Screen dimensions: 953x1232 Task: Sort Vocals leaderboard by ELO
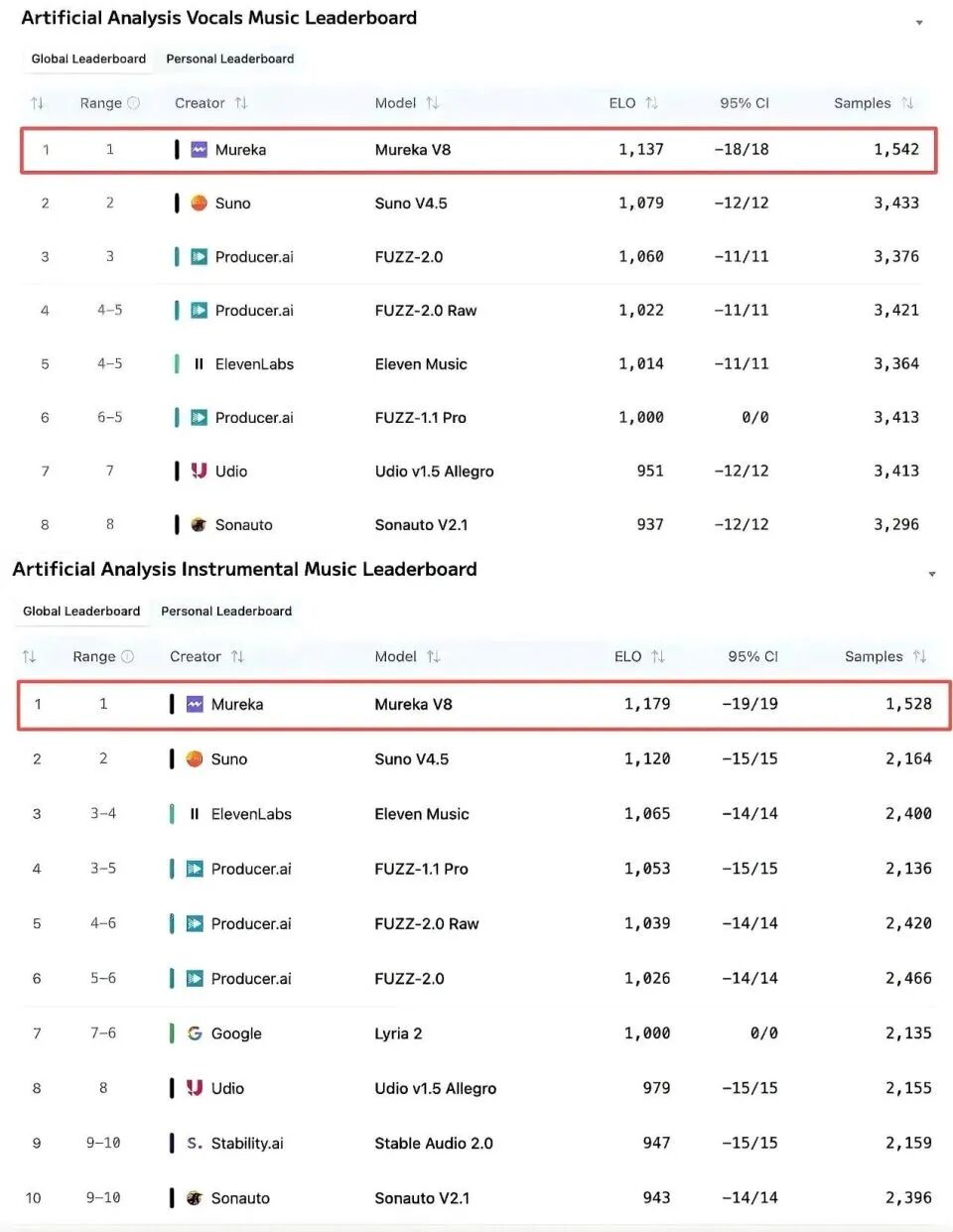click(651, 103)
